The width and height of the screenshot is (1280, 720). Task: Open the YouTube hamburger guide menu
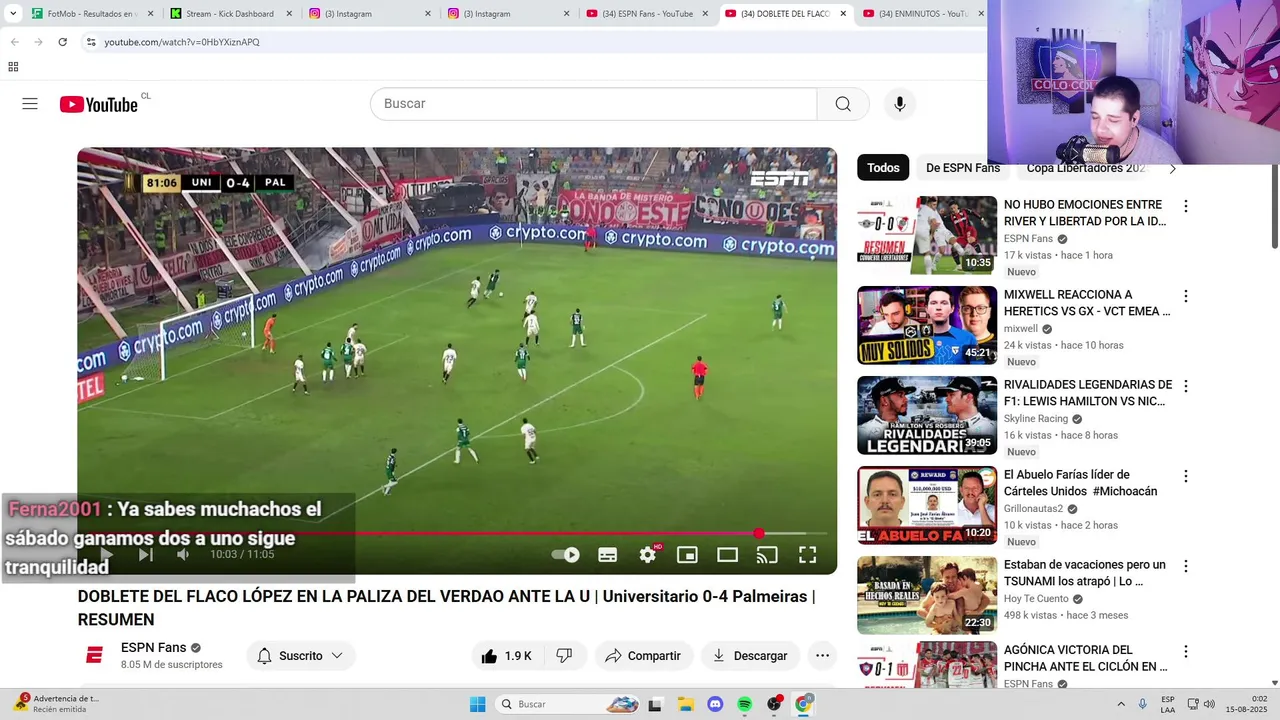(x=30, y=104)
